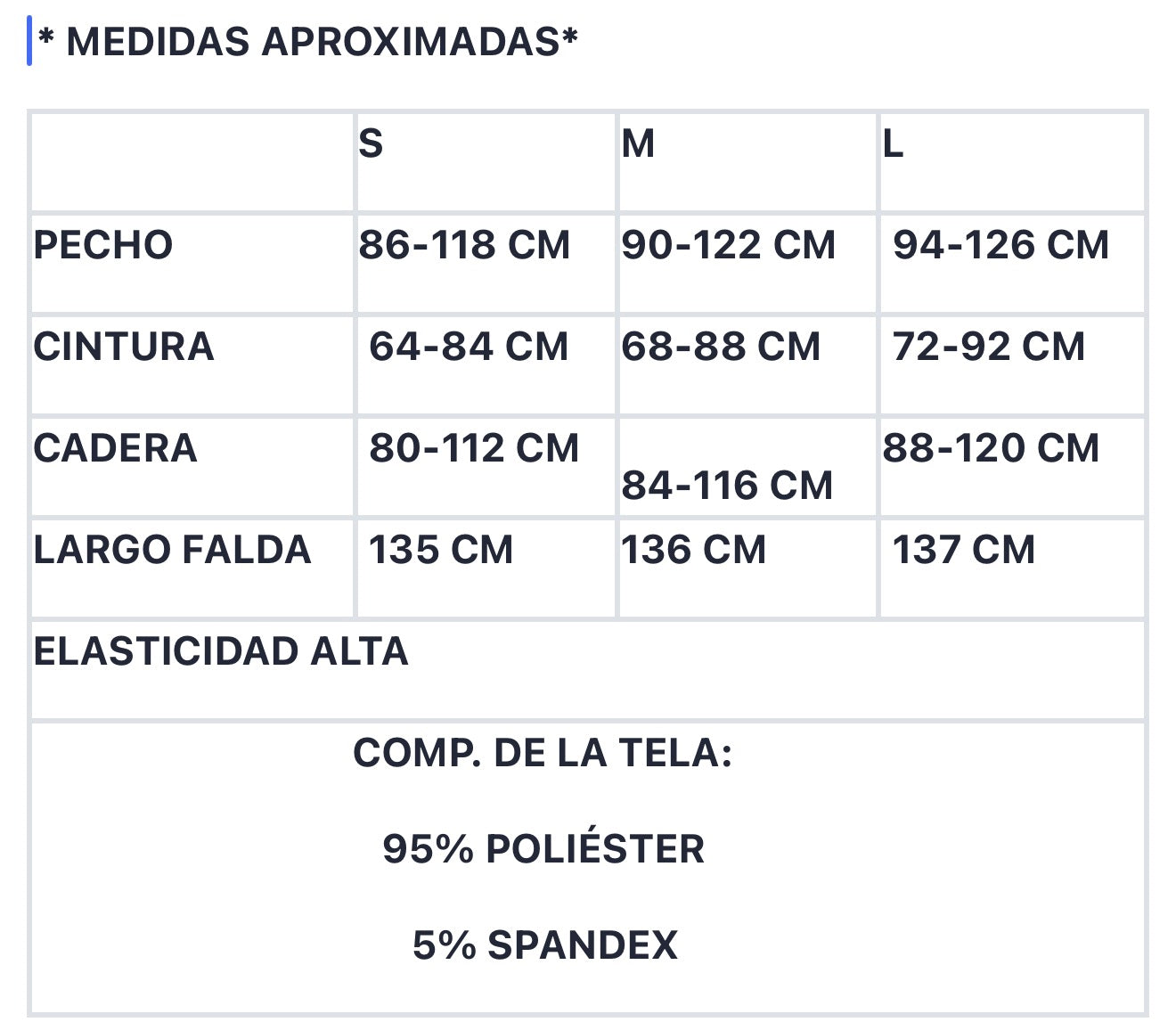Click the CADERA row label
The image size is (1176, 1022).
pos(115,448)
